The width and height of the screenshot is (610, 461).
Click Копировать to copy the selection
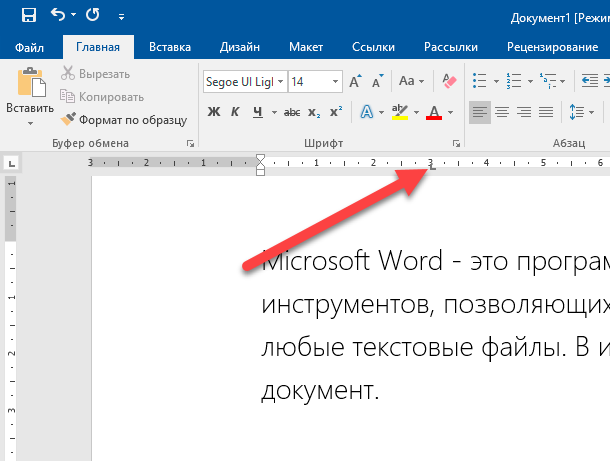102,96
